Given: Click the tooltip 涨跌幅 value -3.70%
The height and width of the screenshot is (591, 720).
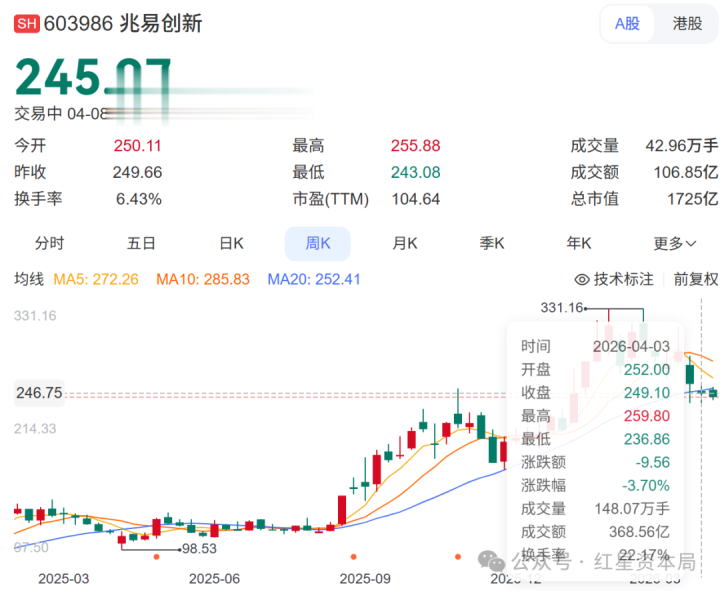Looking at the screenshot, I should click(x=646, y=485).
